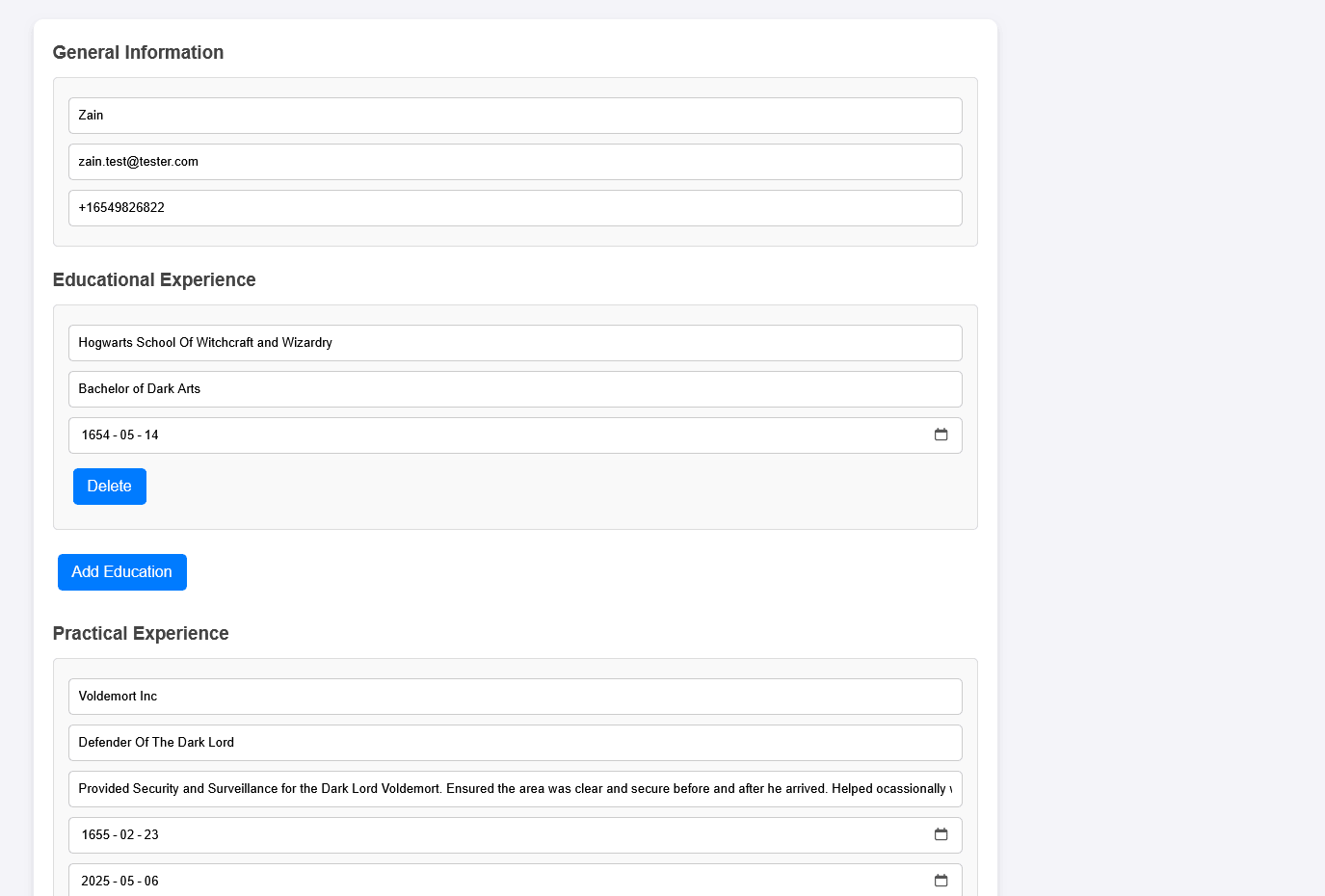Open calendar picker for 2025 end date

coord(941,881)
